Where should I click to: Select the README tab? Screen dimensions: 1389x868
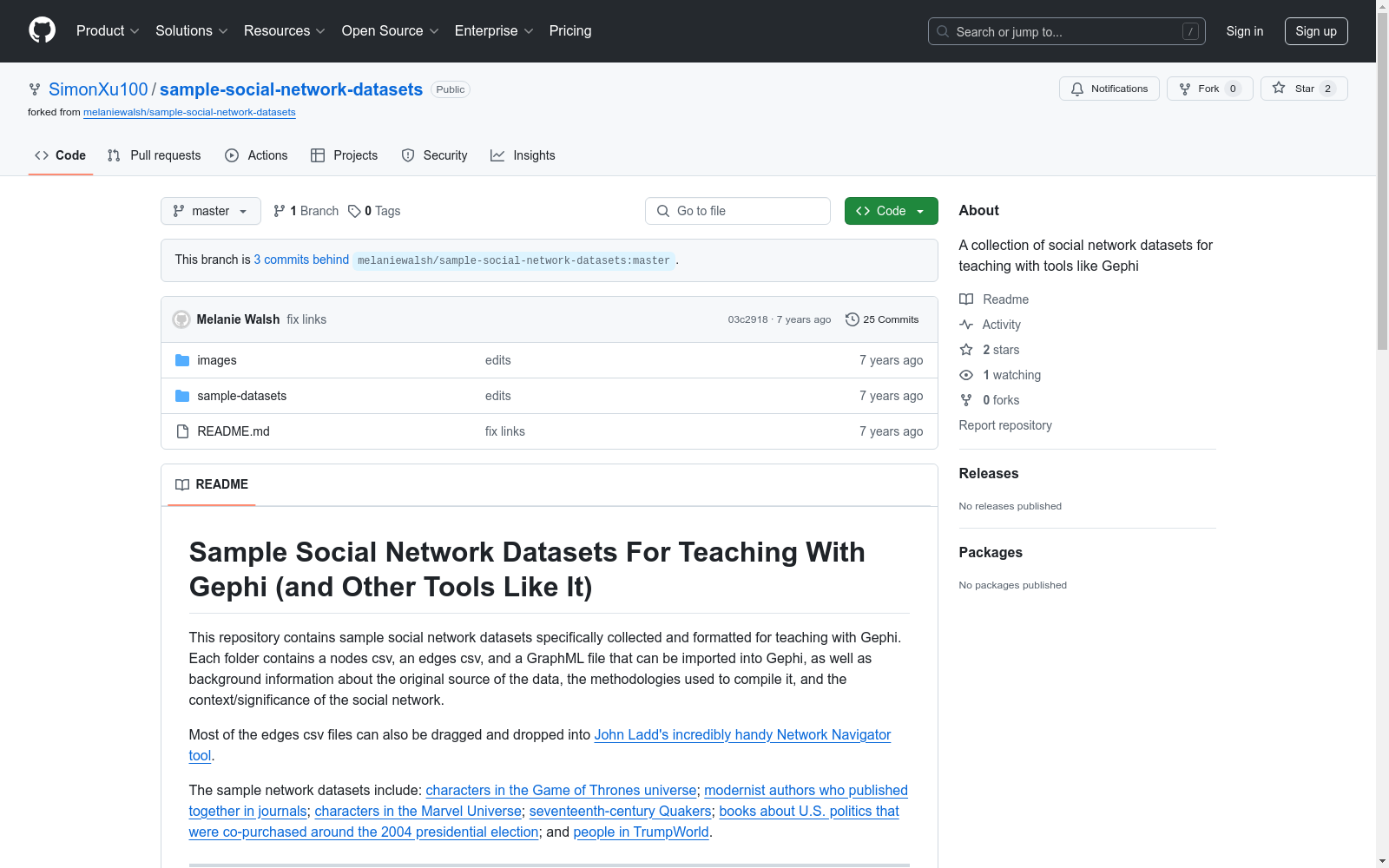pos(212,484)
